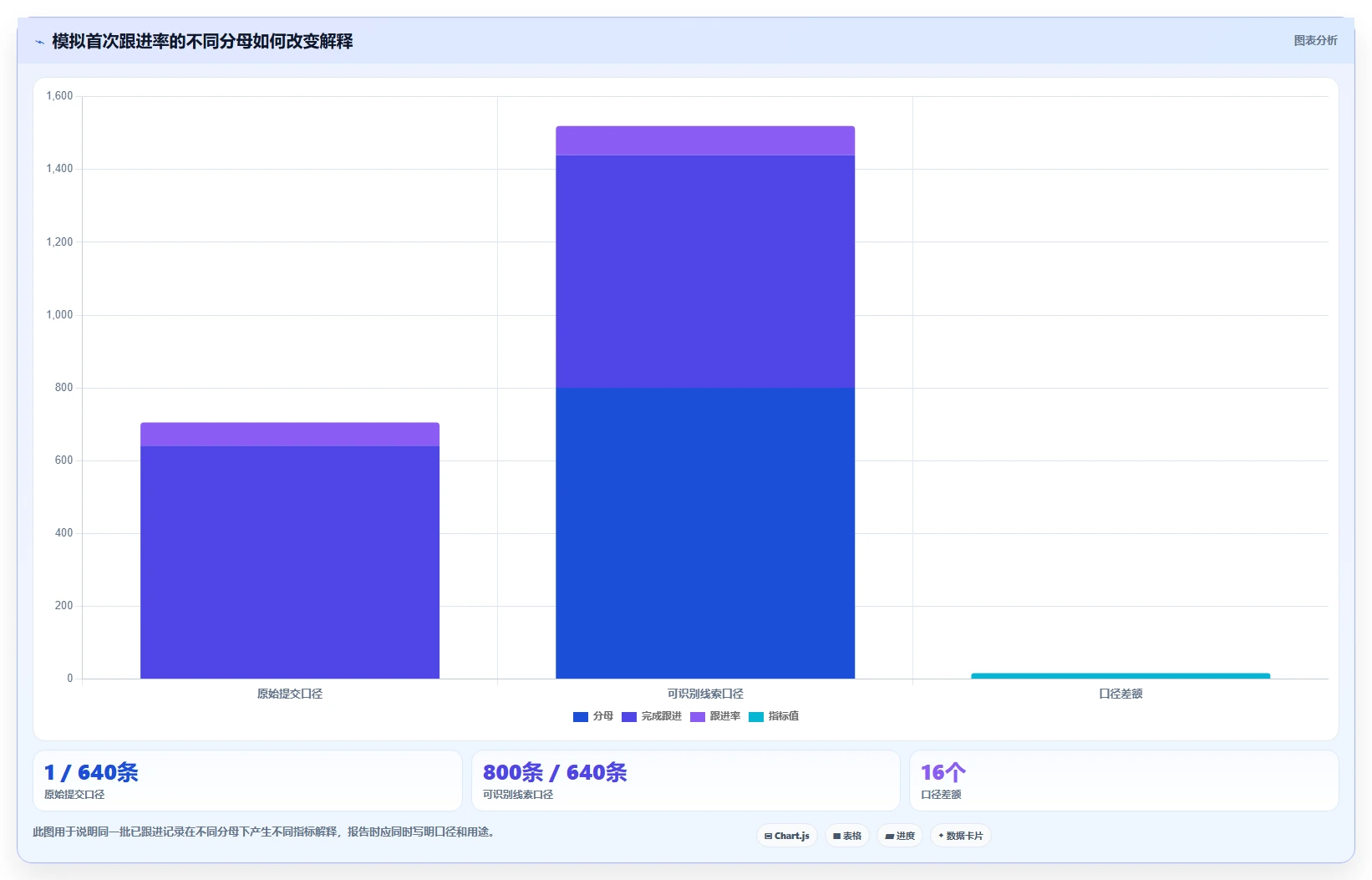Open the 图表分析 label in header
Image resolution: width=1372 pixels, height=880 pixels.
coord(1315,40)
